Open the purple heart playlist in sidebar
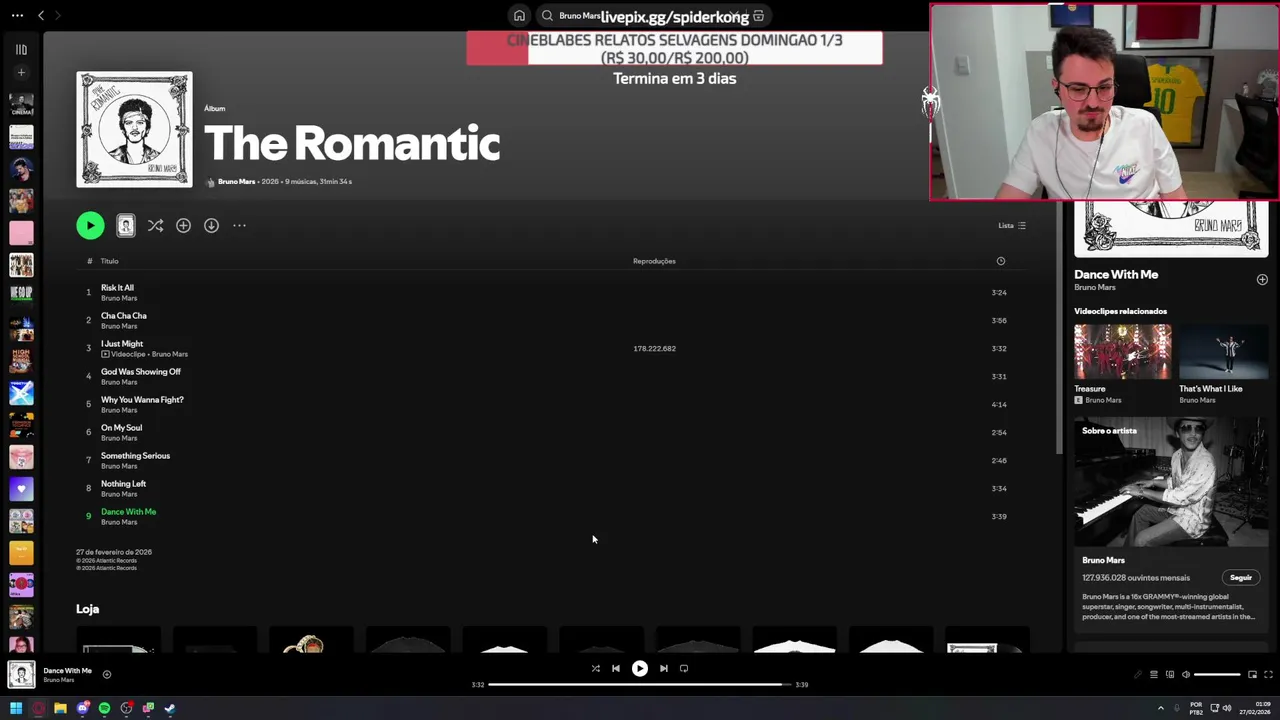Screen dimensions: 1280x720 pos(21,489)
